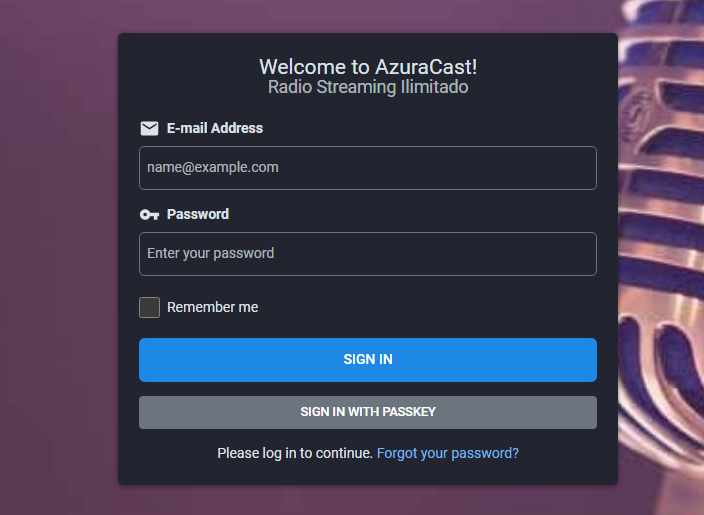The width and height of the screenshot is (704, 515).
Task: Click the 'Enter your password' placeholder text
Action: pyautogui.click(x=211, y=254)
